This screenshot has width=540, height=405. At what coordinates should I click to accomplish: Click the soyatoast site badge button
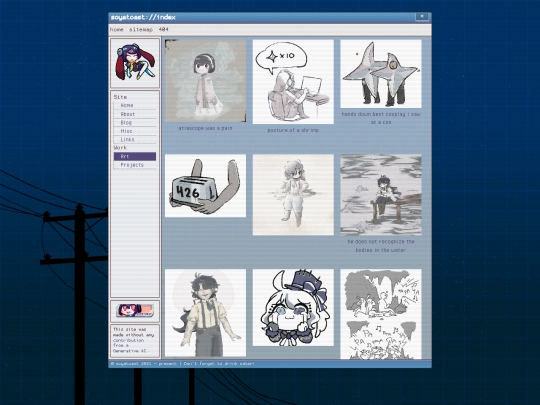click(x=135, y=310)
